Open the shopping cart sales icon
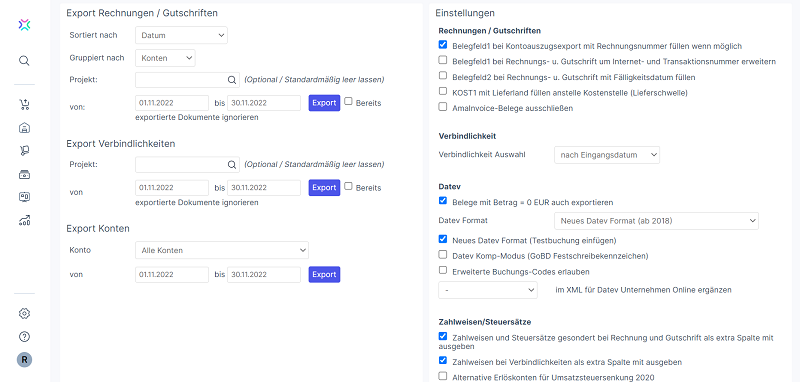 [24, 105]
